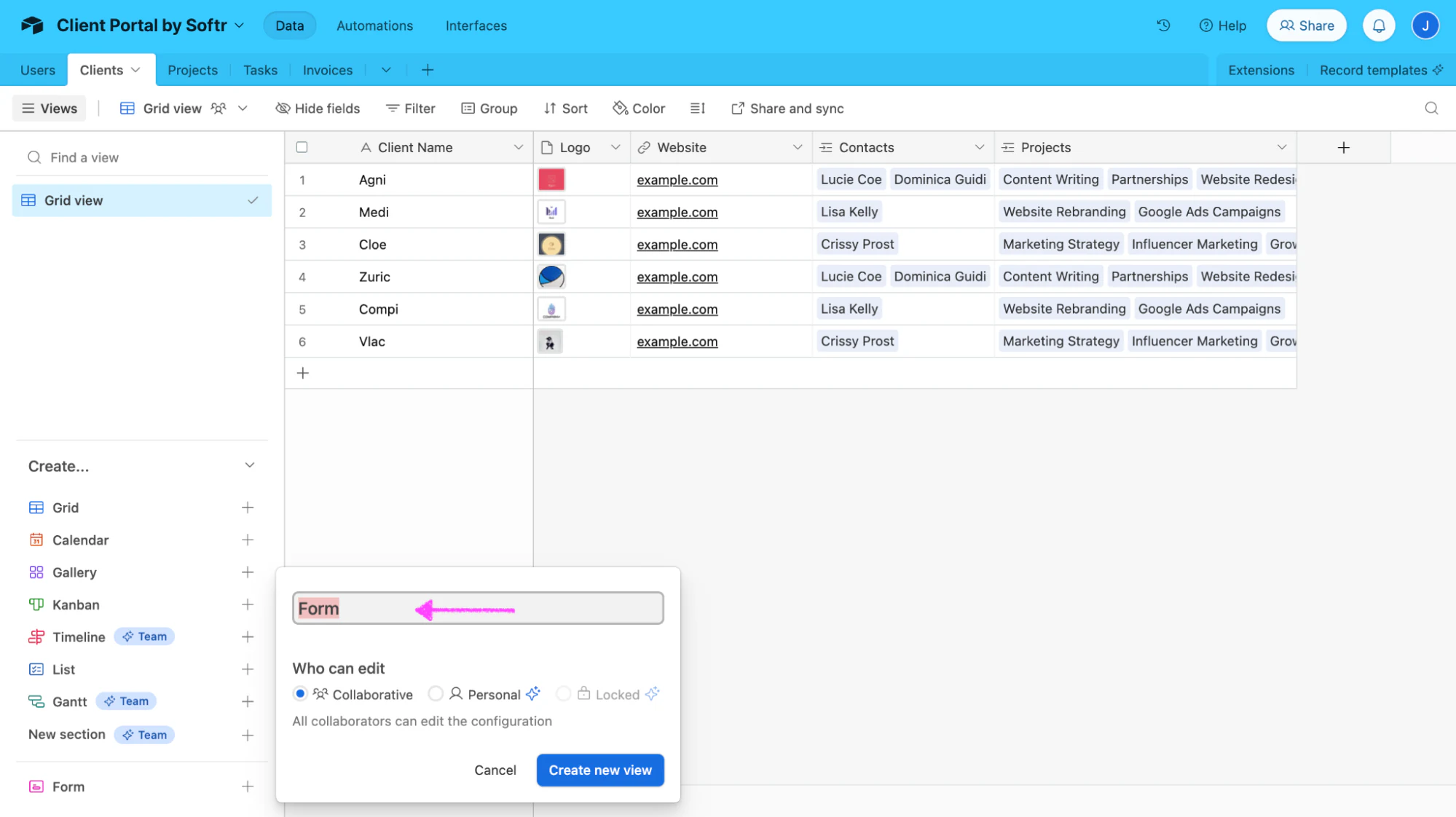Add a Gallery view plus icon
The height and width of the screenshot is (817, 1456).
[248, 572]
